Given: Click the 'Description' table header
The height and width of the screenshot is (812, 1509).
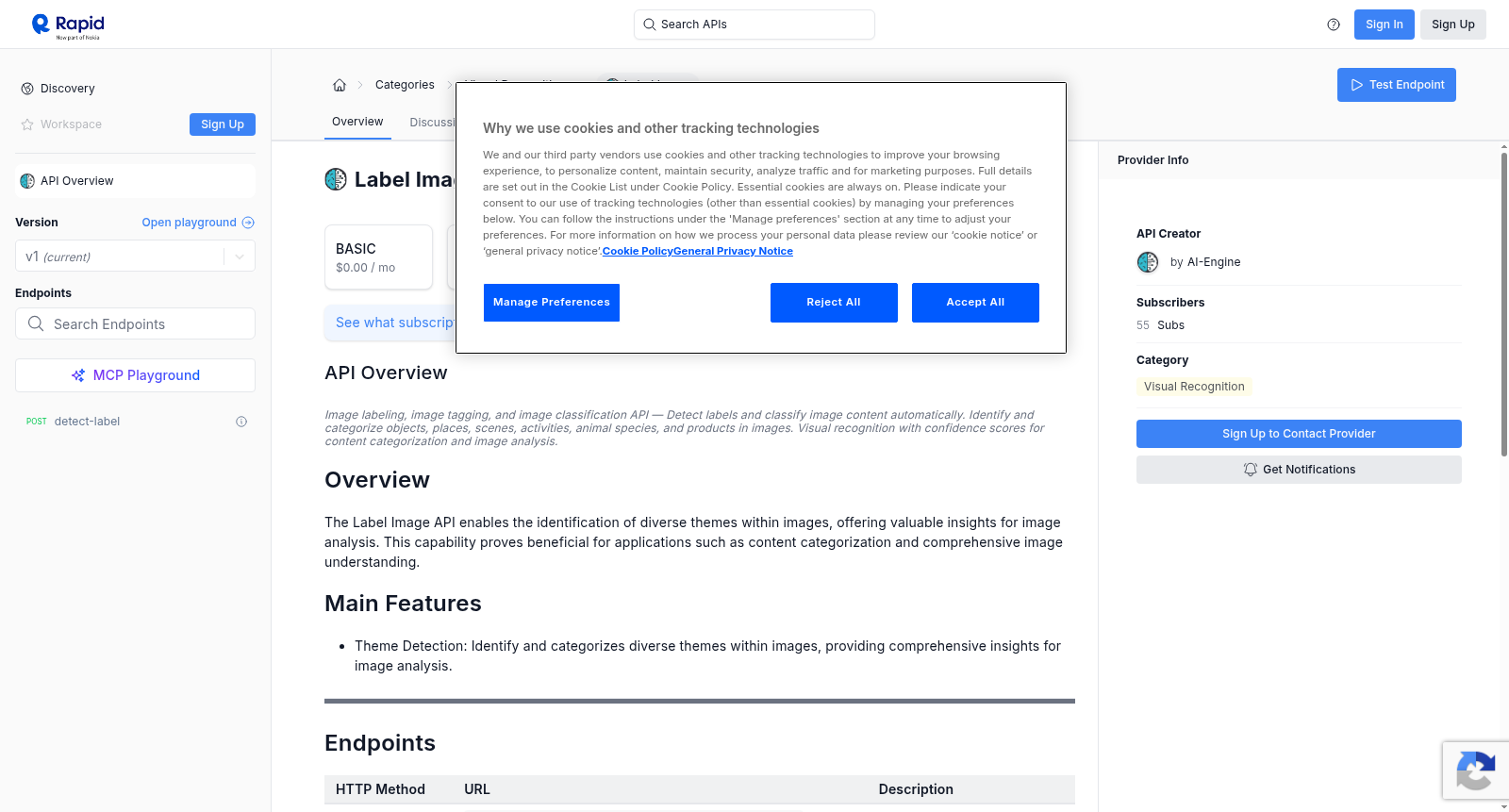Looking at the screenshot, I should (916, 789).
